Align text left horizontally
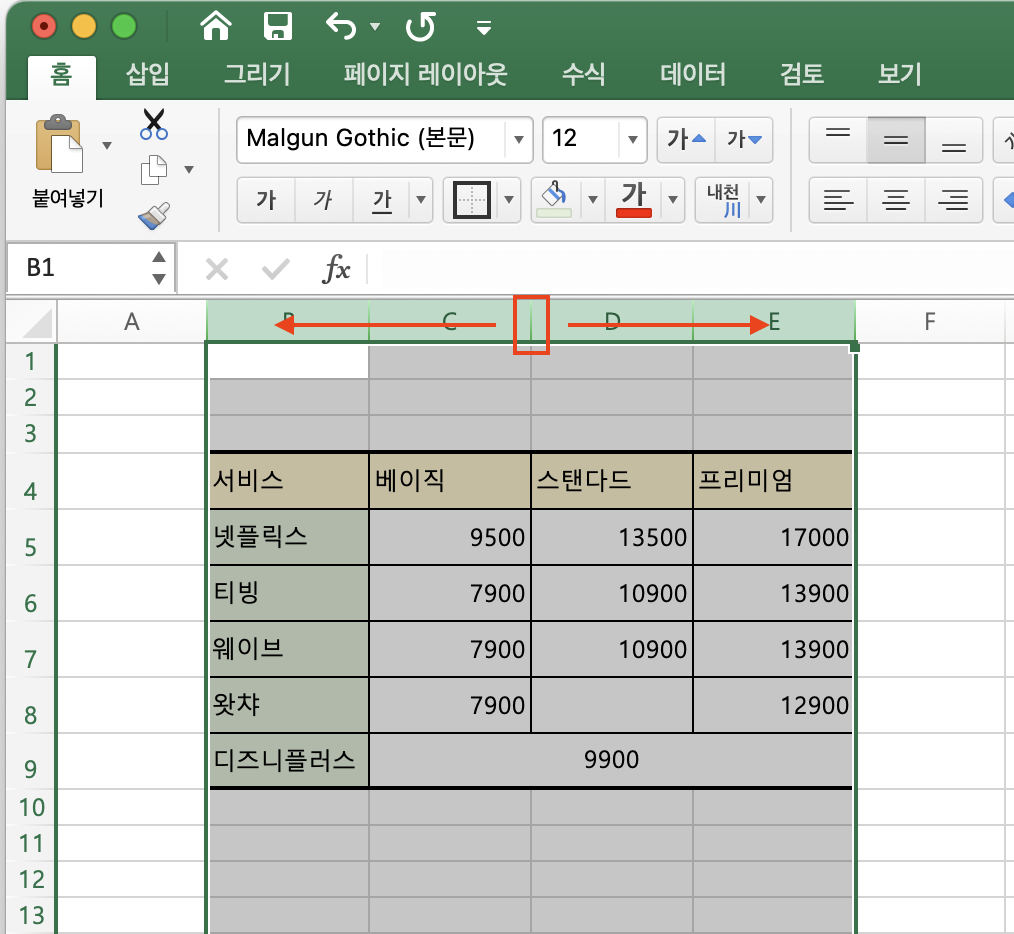This screenshot has width=1014, height=934. point(838,200)
